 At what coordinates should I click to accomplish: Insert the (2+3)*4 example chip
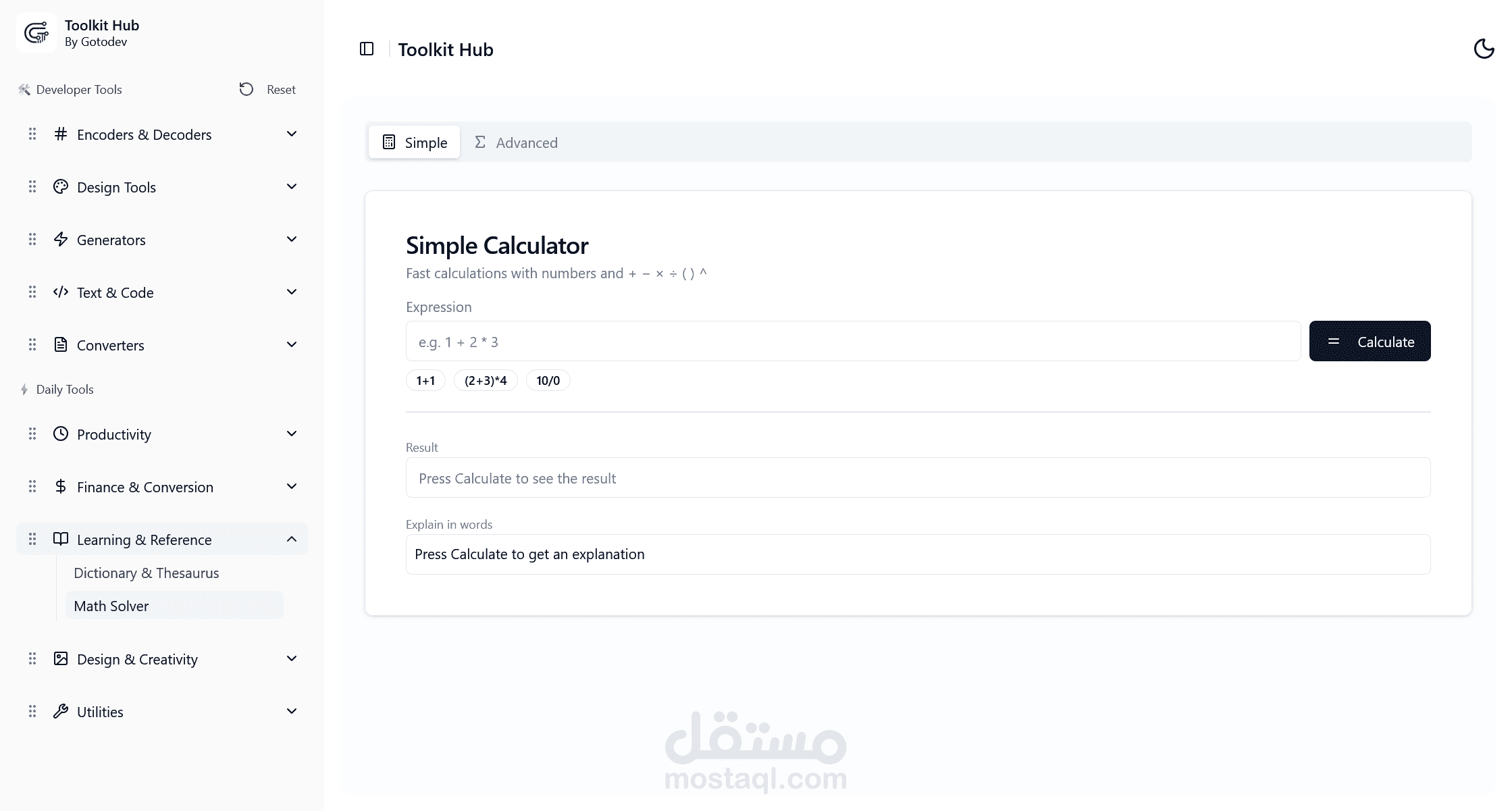coord(486,381)
